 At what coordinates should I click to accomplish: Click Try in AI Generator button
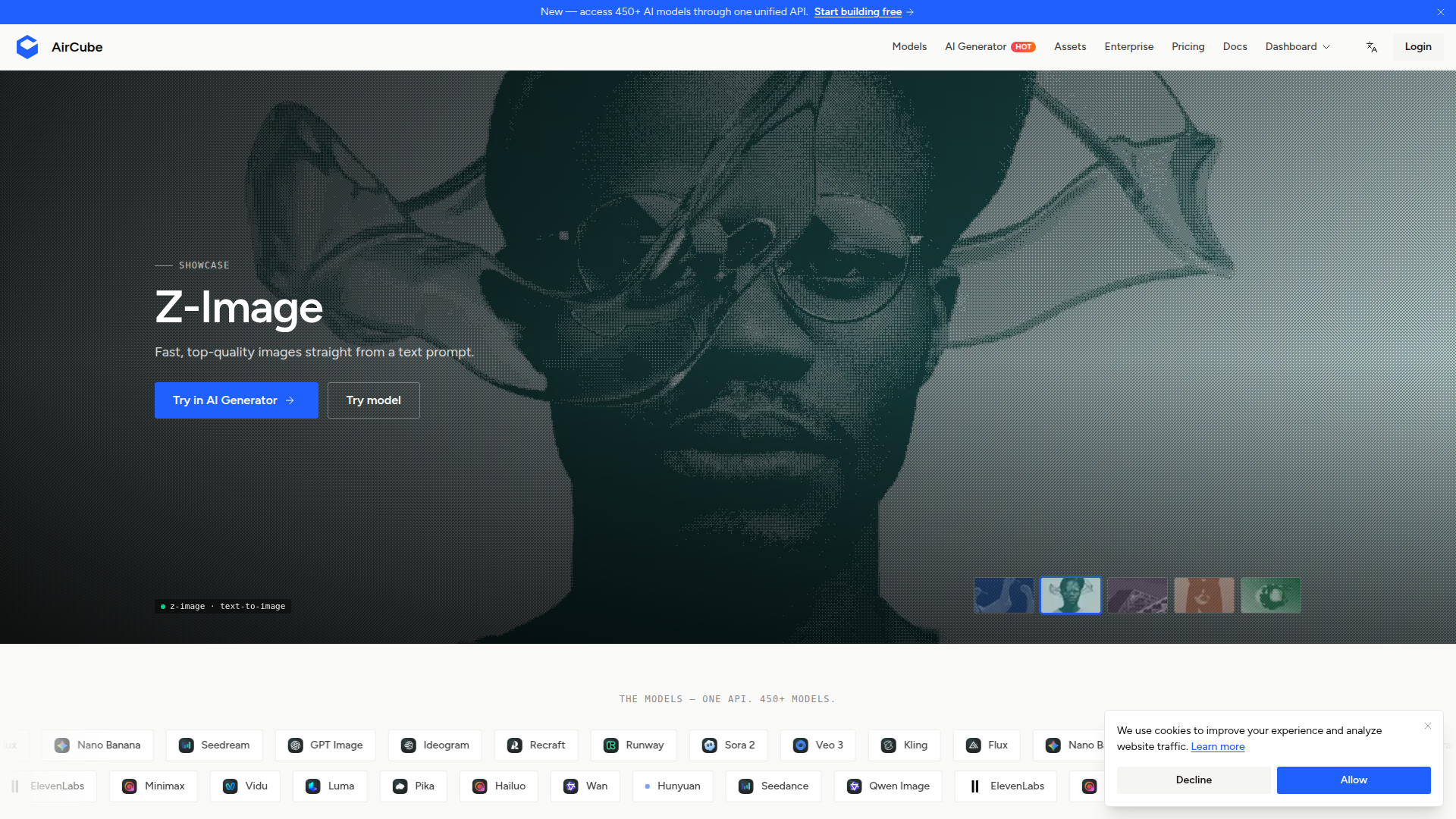pos(237,400)
